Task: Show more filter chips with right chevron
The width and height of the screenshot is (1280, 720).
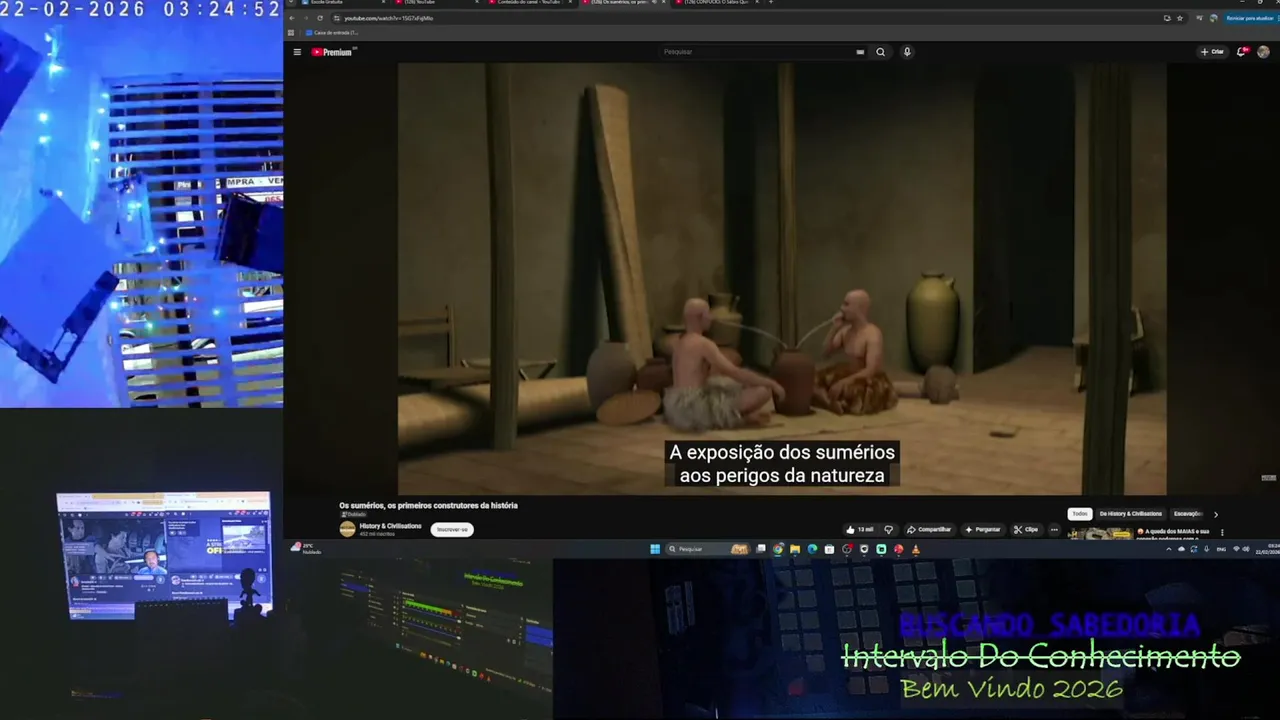Action: point(1216,514)
